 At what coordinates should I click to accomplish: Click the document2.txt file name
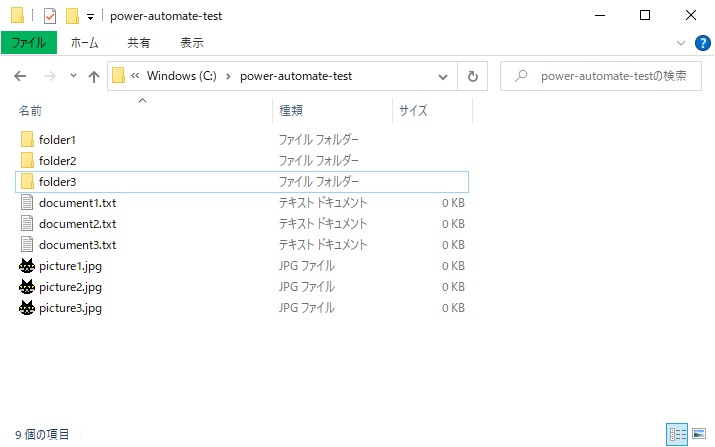point(78,224)
